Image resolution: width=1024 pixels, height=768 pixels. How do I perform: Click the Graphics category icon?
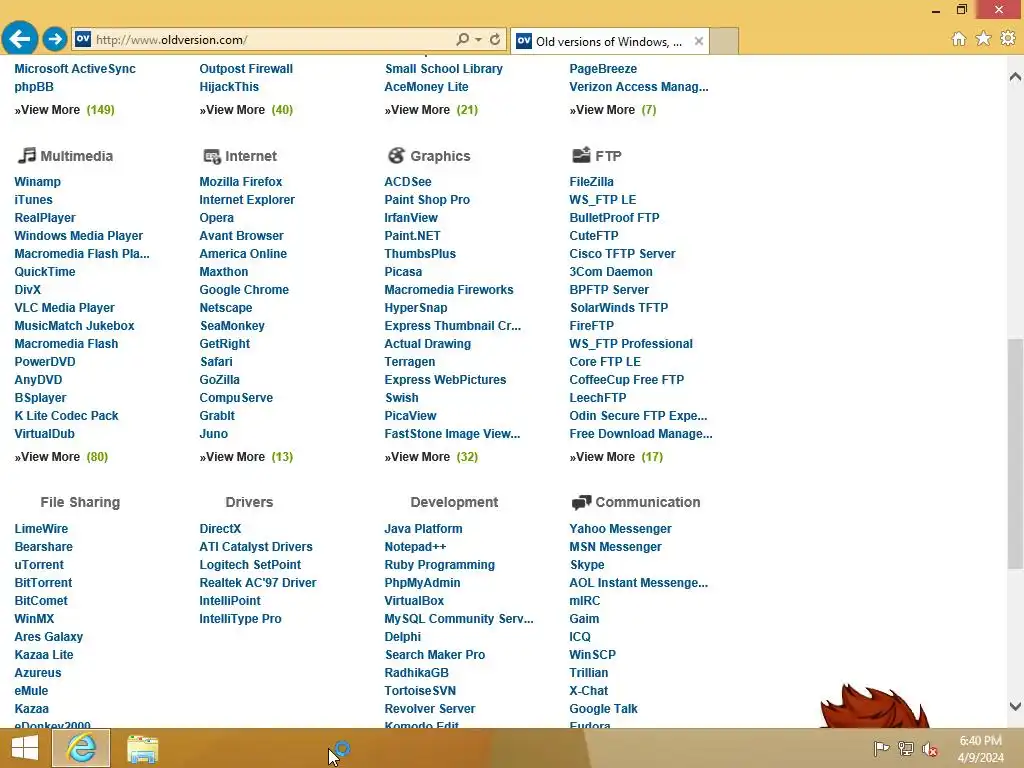(x=396, y=155)
